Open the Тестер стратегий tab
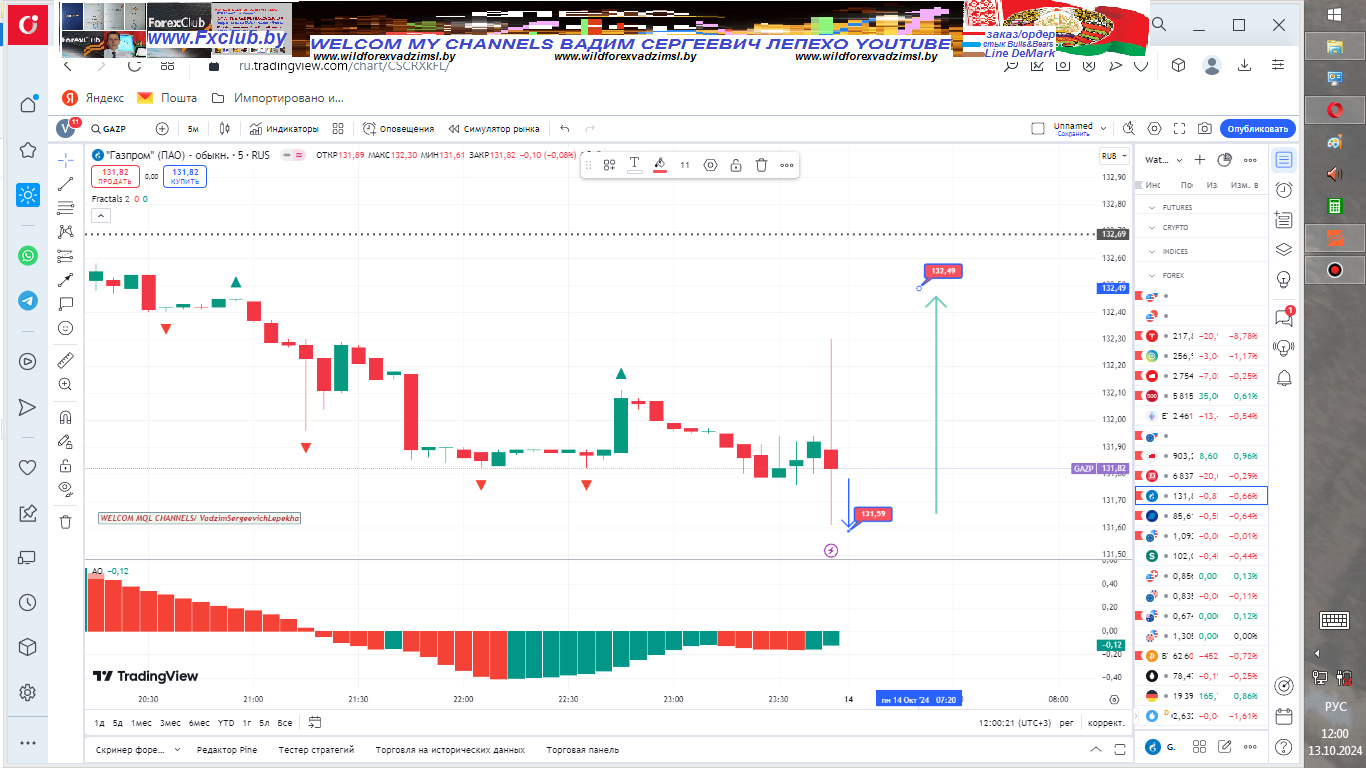This screenshot has height=768, width=1366. [x=316, y=749]
